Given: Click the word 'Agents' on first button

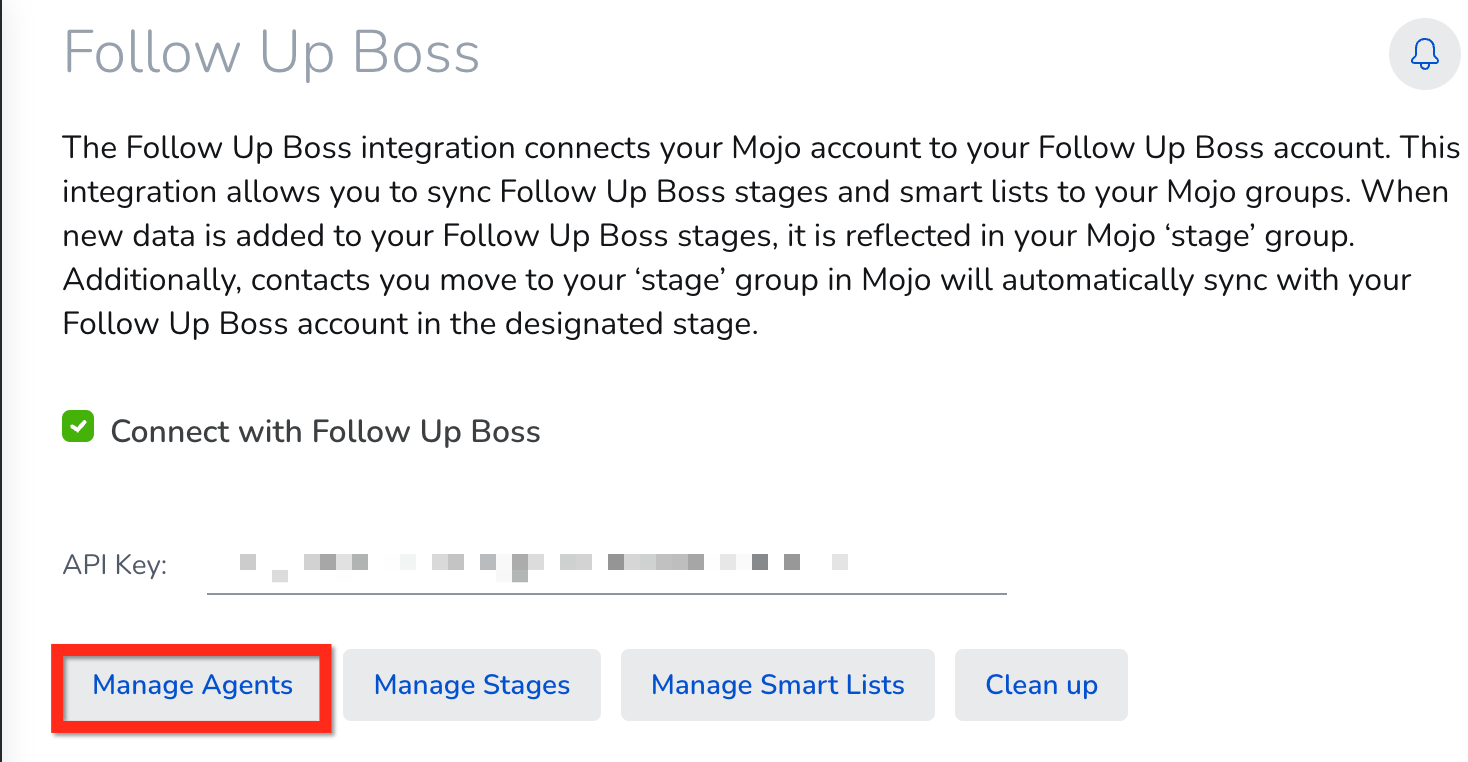Looking at the screenshot, I should pyautogui.click(x=247, y=686).
